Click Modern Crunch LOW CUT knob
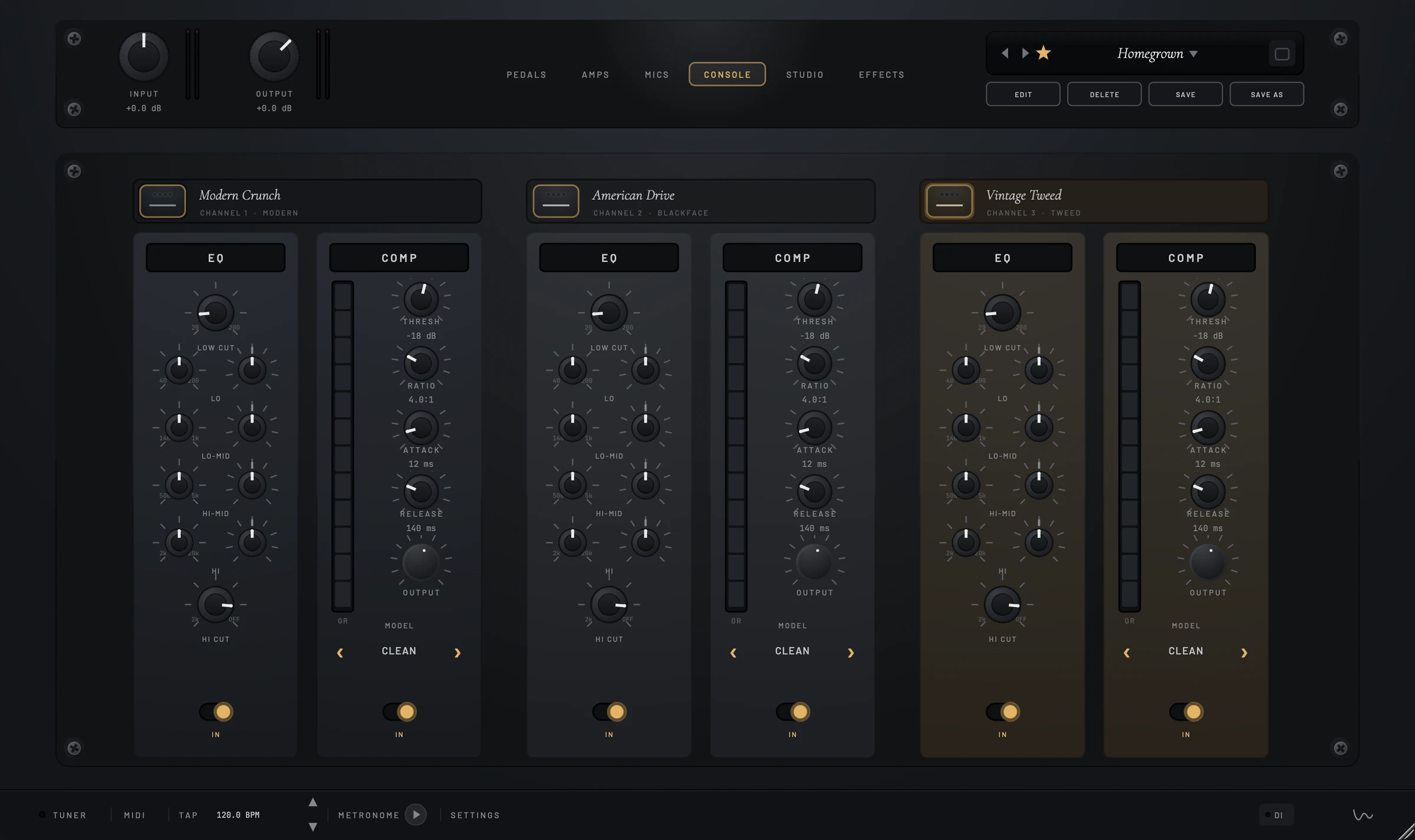This screenshot has height=840, width=1415. 215,312
